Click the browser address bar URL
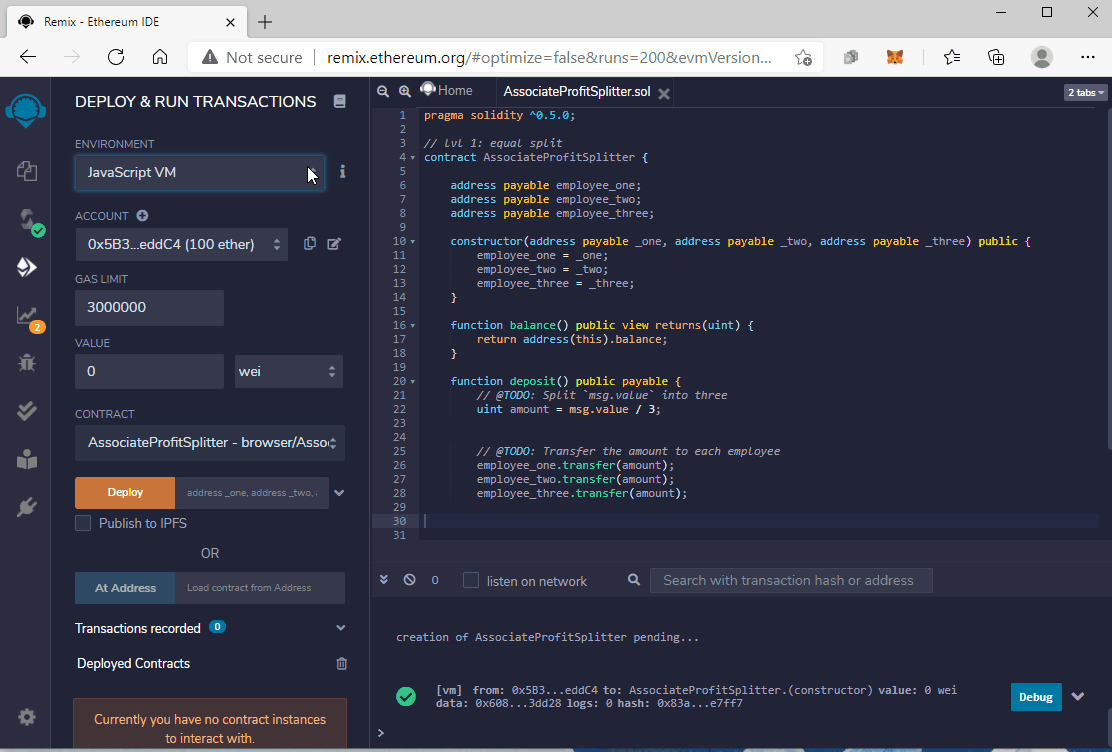Image resolution: width=1112 pixels, height=752 pixels. tap(549, 57)
